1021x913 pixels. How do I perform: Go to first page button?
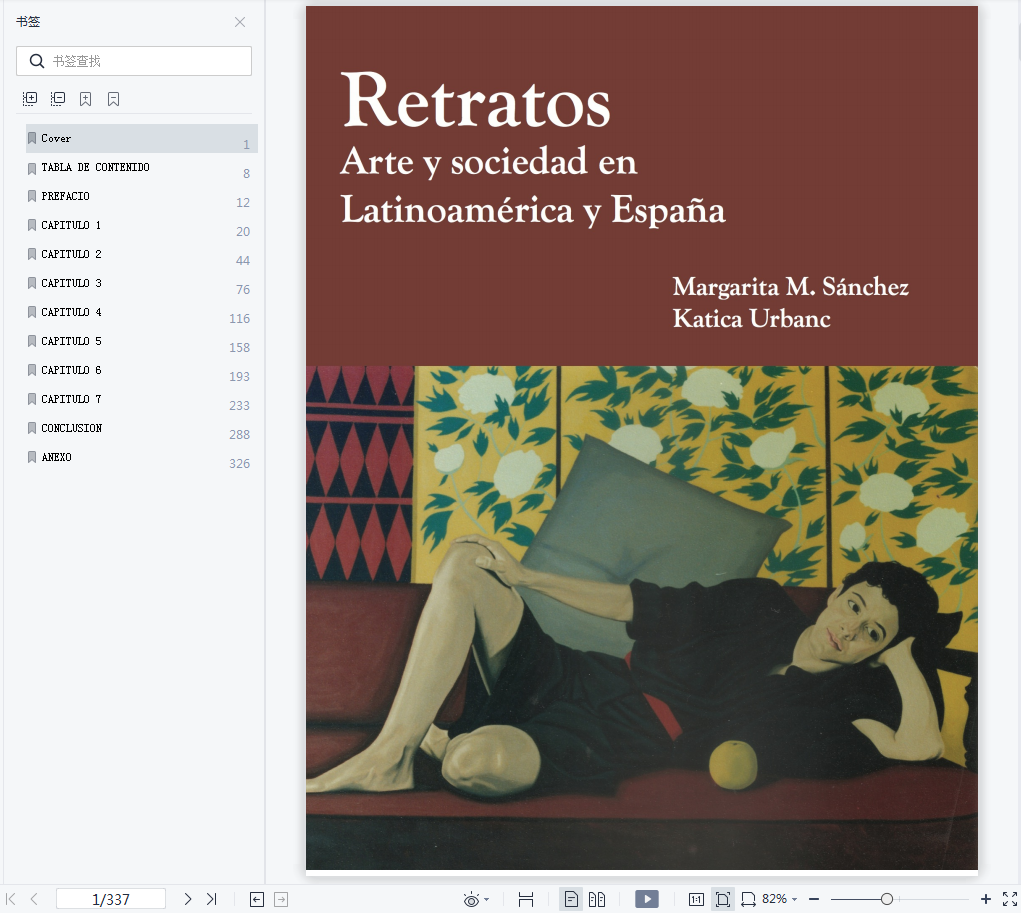pyautogui.click(x=10, y=899)
